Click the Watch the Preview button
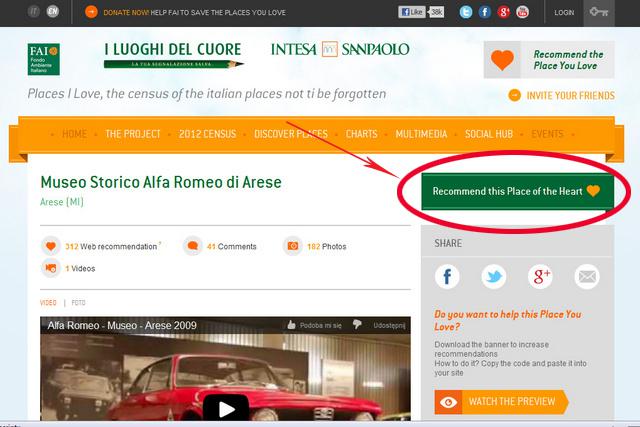 coord(501,402)
